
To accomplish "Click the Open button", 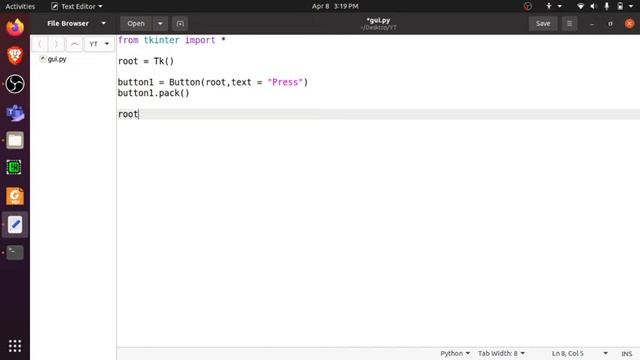I will [x=136, y=24].
